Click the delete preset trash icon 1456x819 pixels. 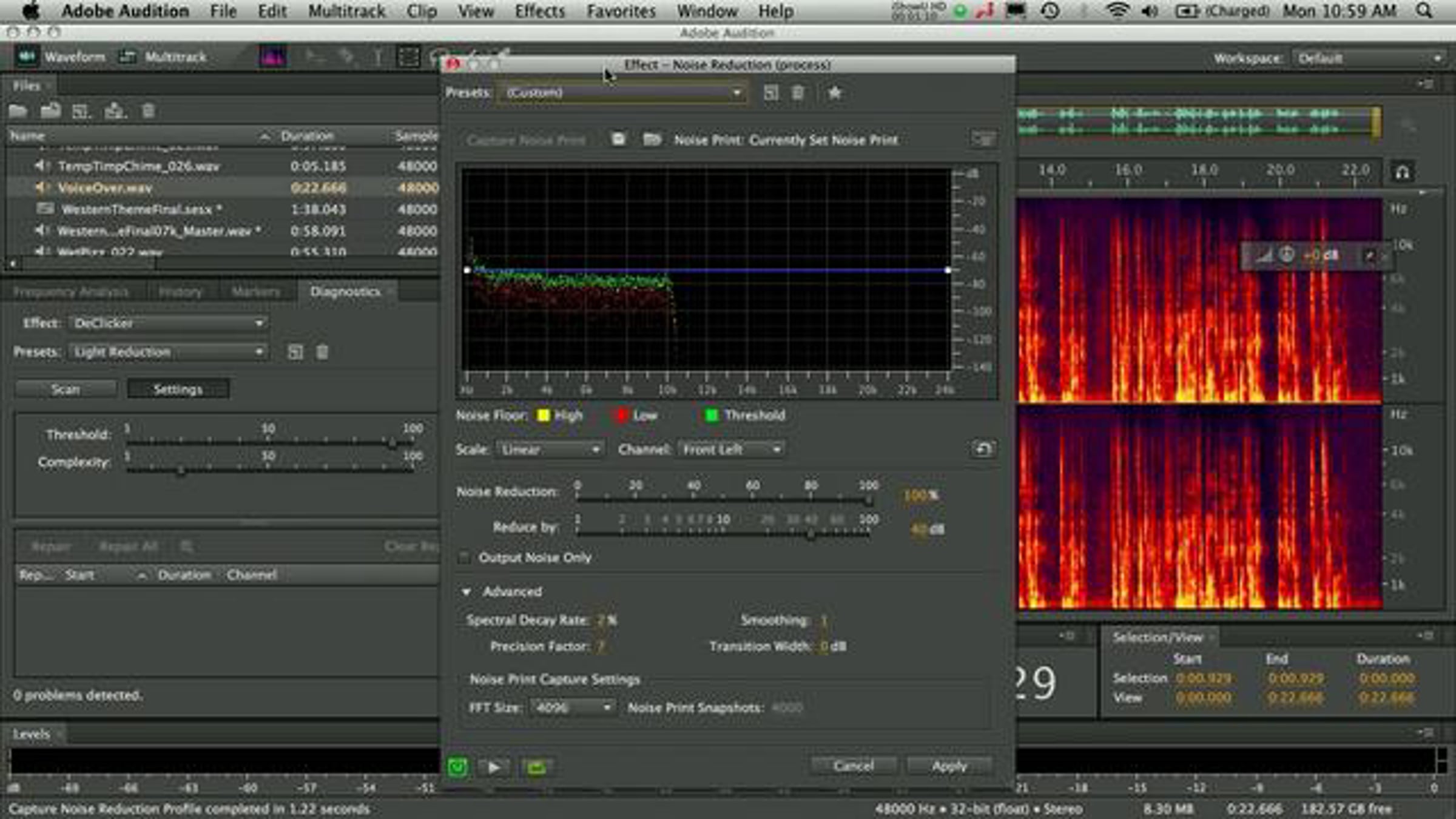click(798, 93)
